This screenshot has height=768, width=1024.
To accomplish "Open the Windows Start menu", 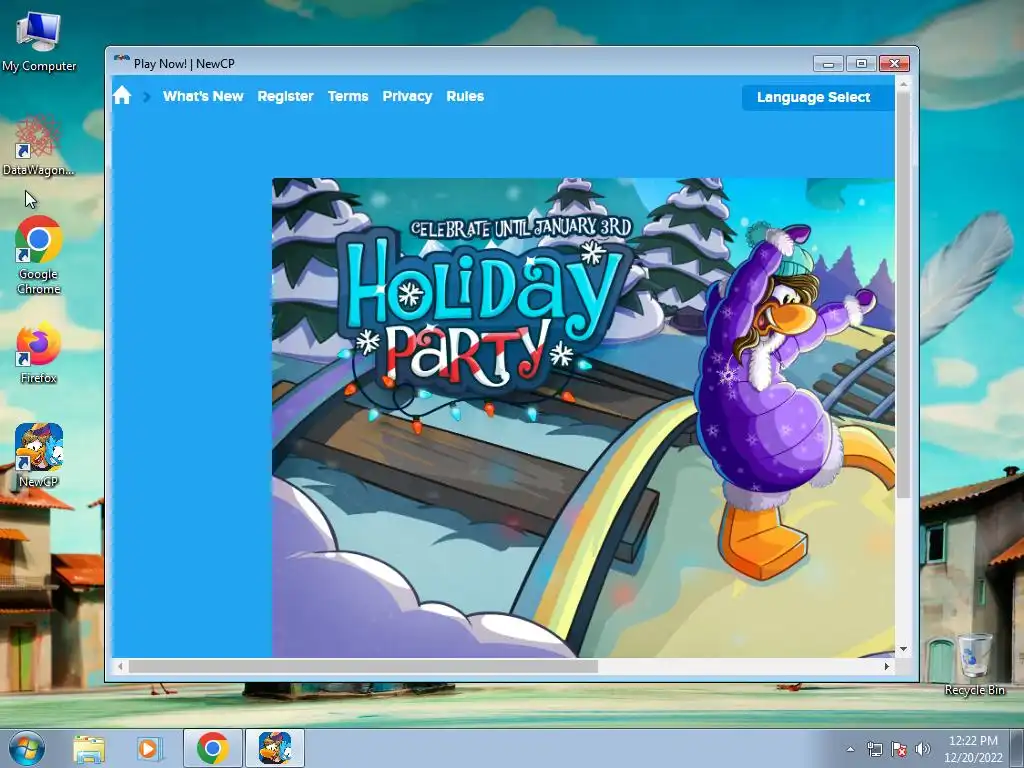I will point(26,748).
